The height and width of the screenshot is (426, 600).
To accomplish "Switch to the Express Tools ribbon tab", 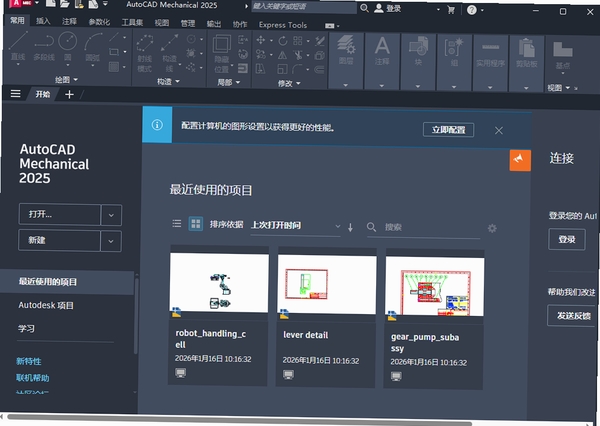I will point(283,25).
